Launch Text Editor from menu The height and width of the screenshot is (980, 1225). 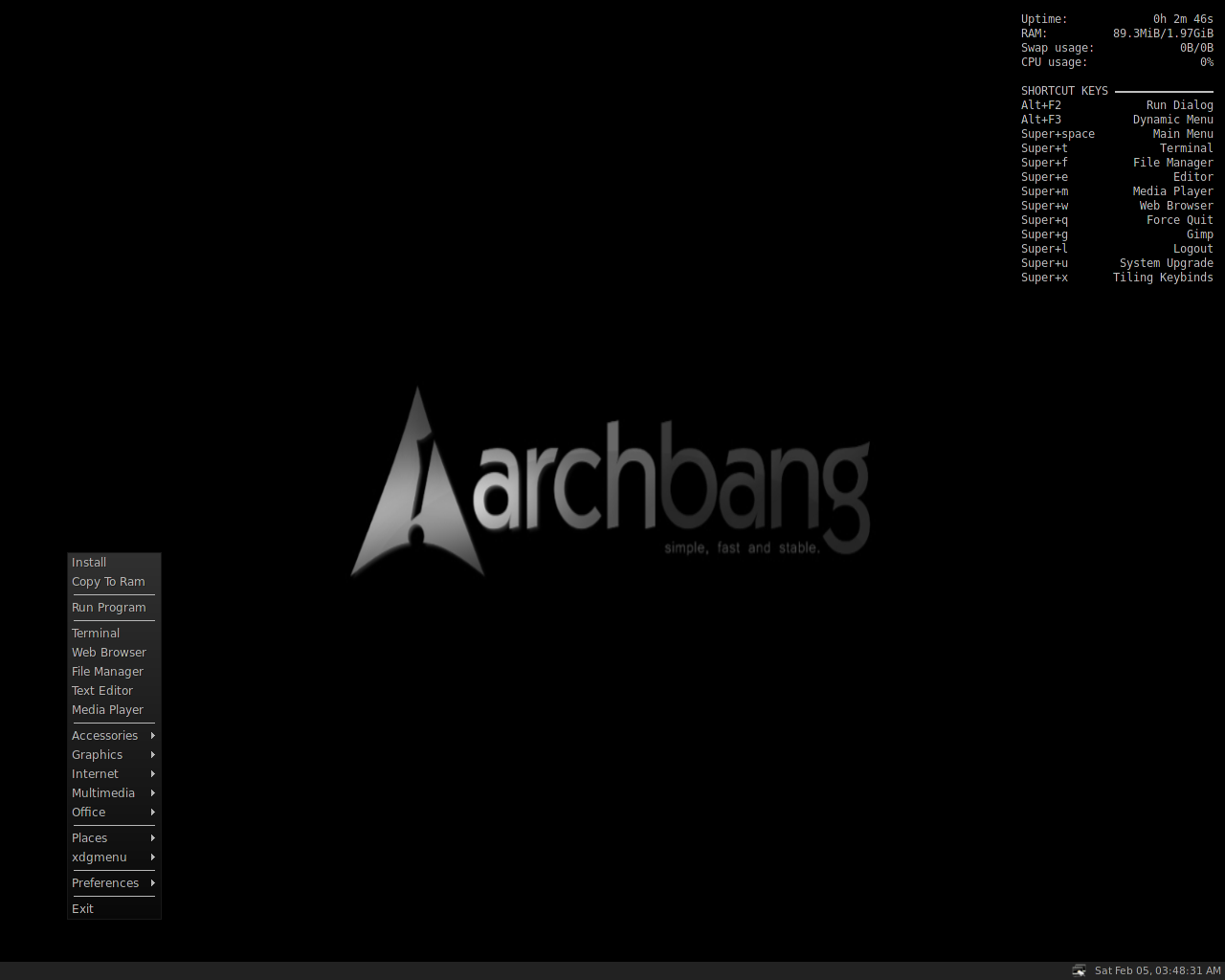pos(114,691)
